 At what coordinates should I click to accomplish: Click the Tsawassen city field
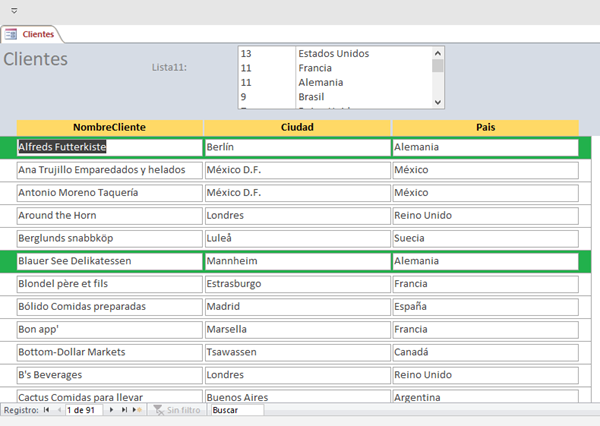297,353
